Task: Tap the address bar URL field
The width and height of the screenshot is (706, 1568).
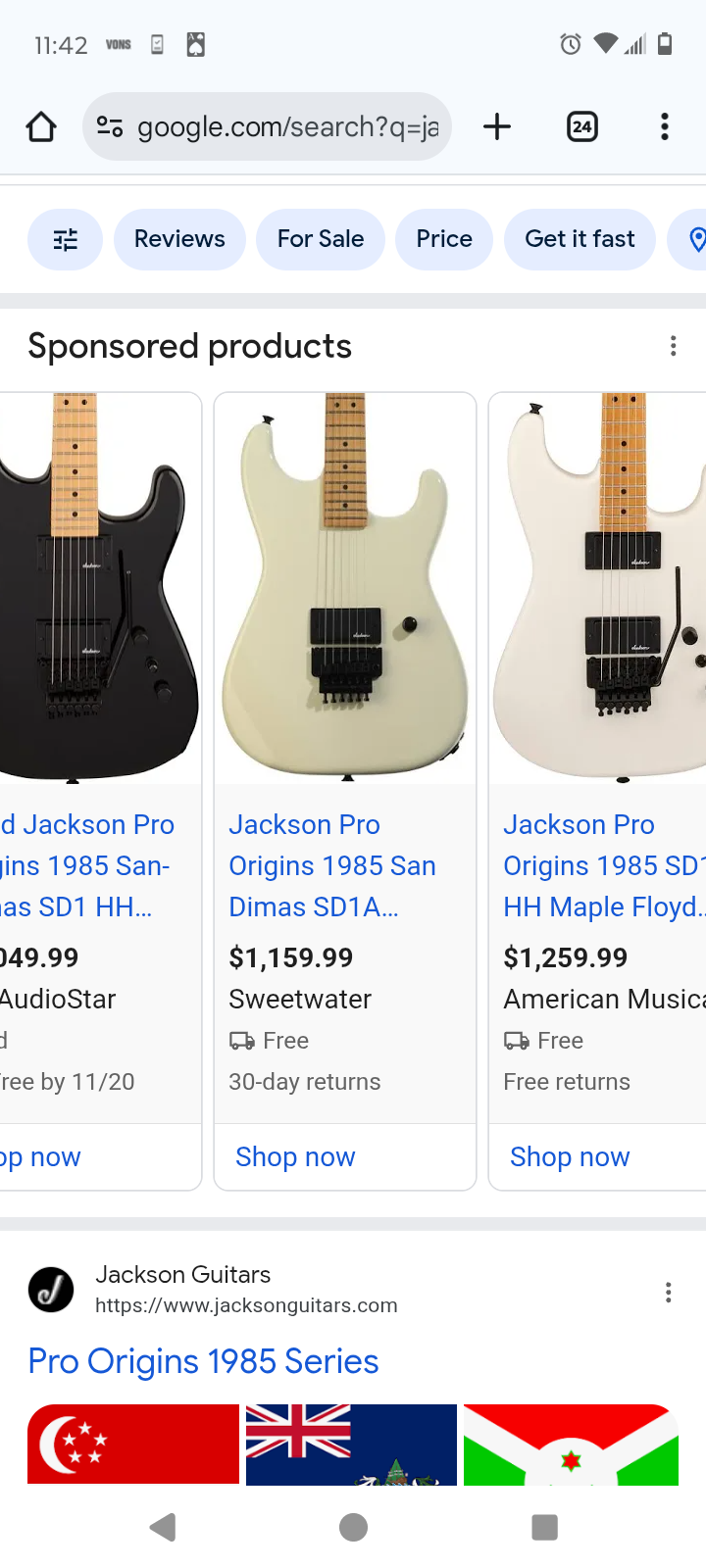Action: [x=287, y=126]
